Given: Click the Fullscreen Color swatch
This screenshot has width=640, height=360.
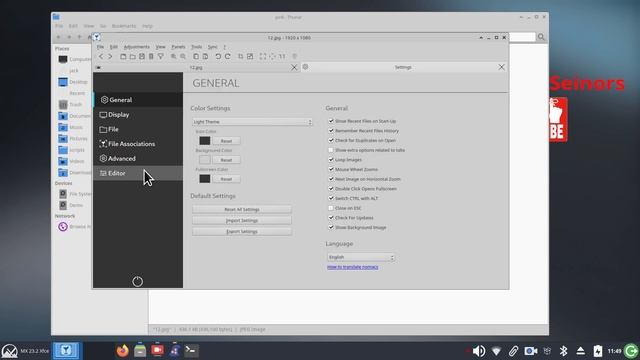Looking at the screenshot, I should tap(205, 179).
